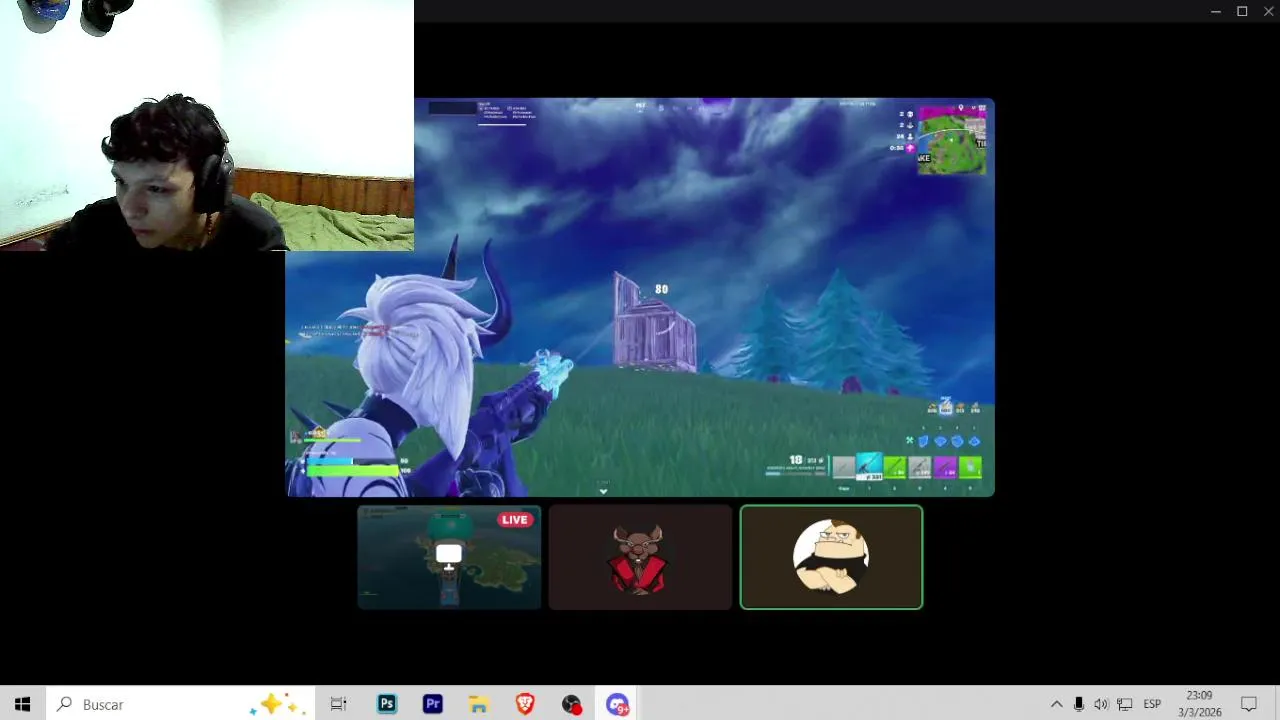The height and width of the screenshot is (720, 1280).
Task: Open the notification center icon
Action: click(x=1248, y=704)
